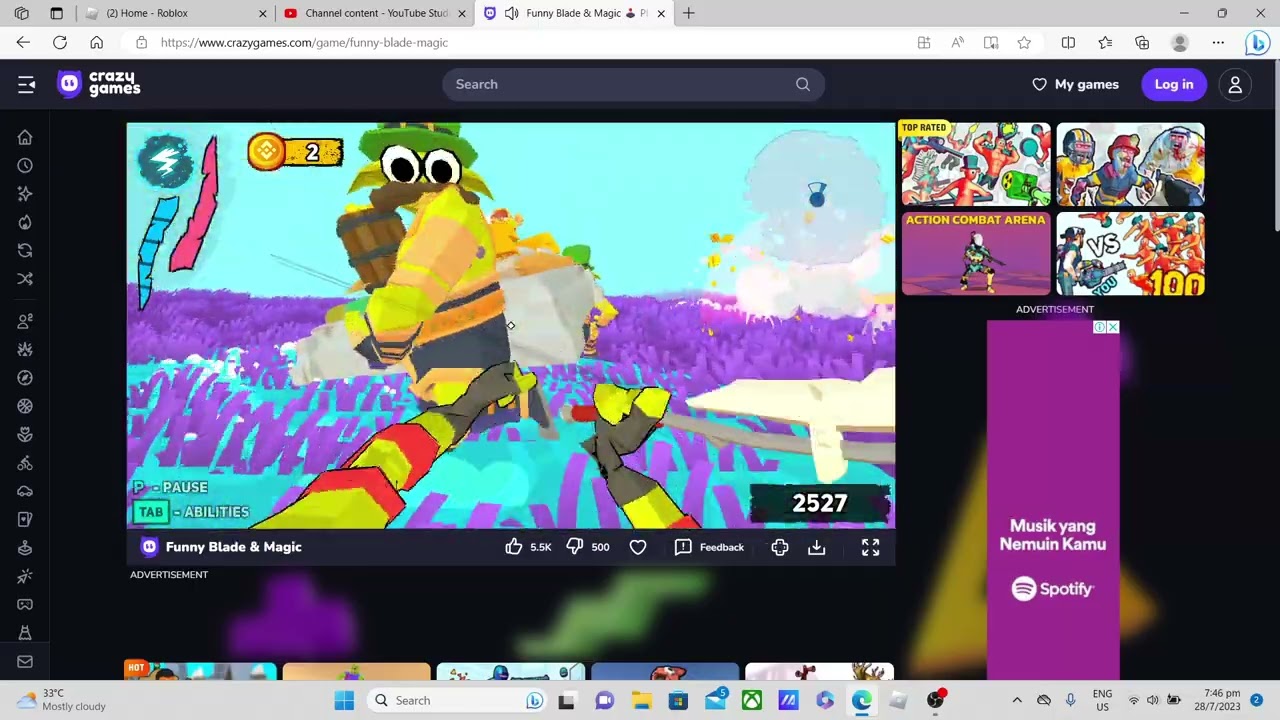
Task: Open the Action Combat Arena thumbnail
Action: coord(976,254)
